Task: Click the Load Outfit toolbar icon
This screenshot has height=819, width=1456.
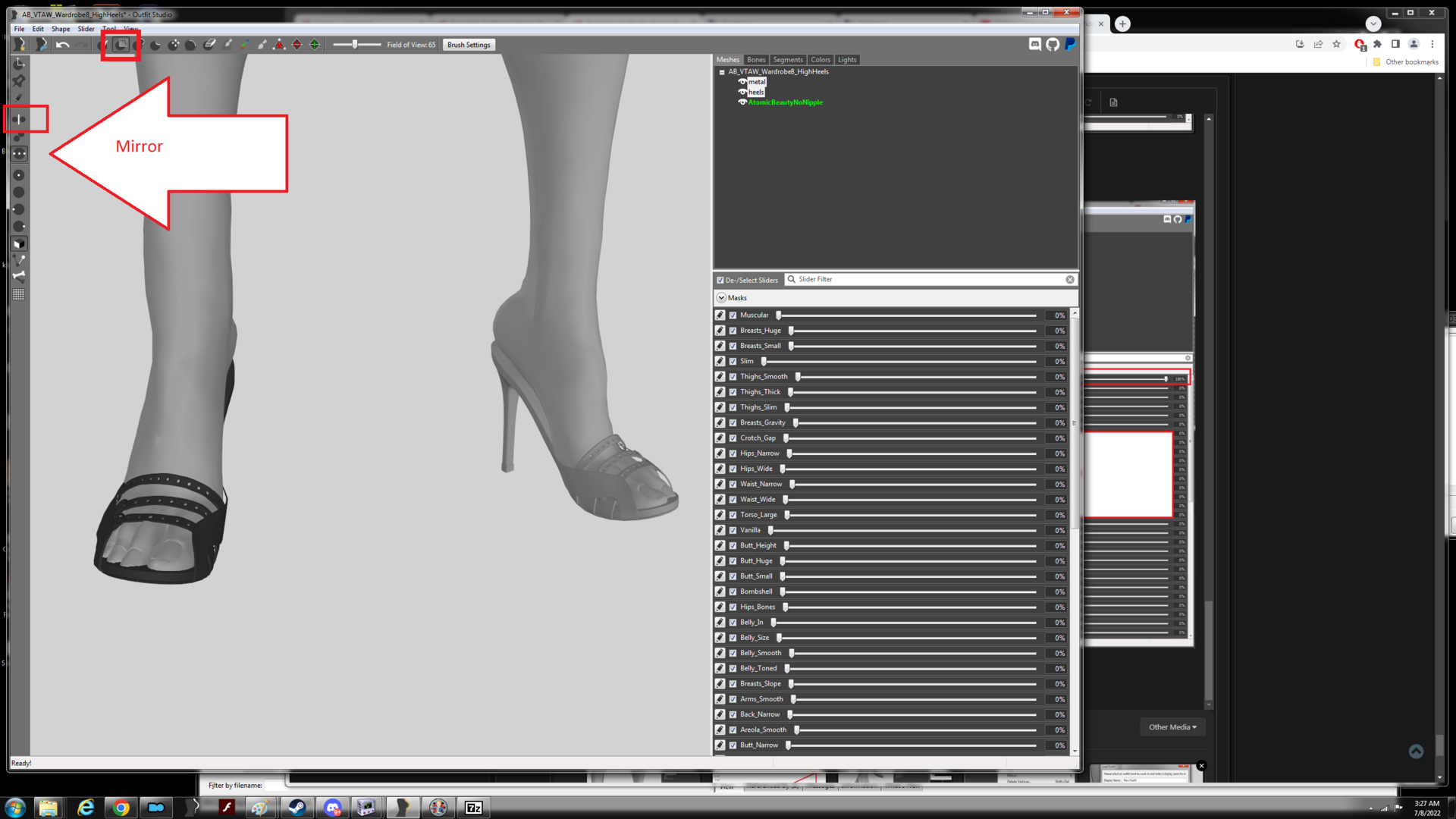Action: tap(41, 45)
